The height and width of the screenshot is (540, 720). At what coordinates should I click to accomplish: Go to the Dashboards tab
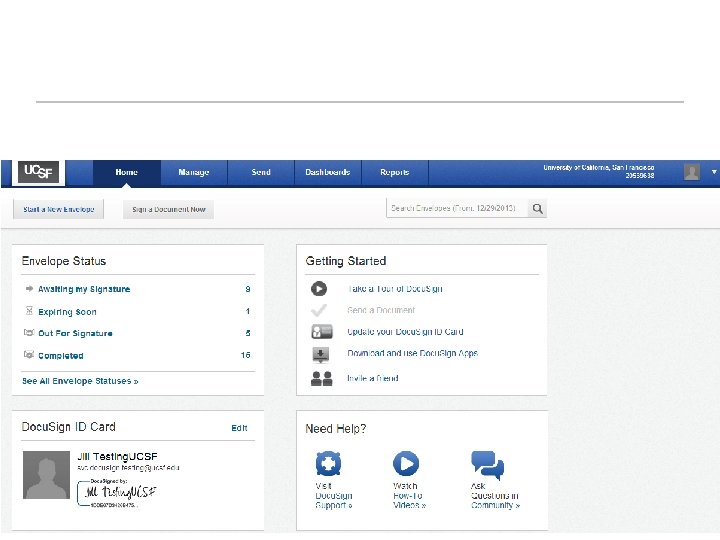point(328,173)
